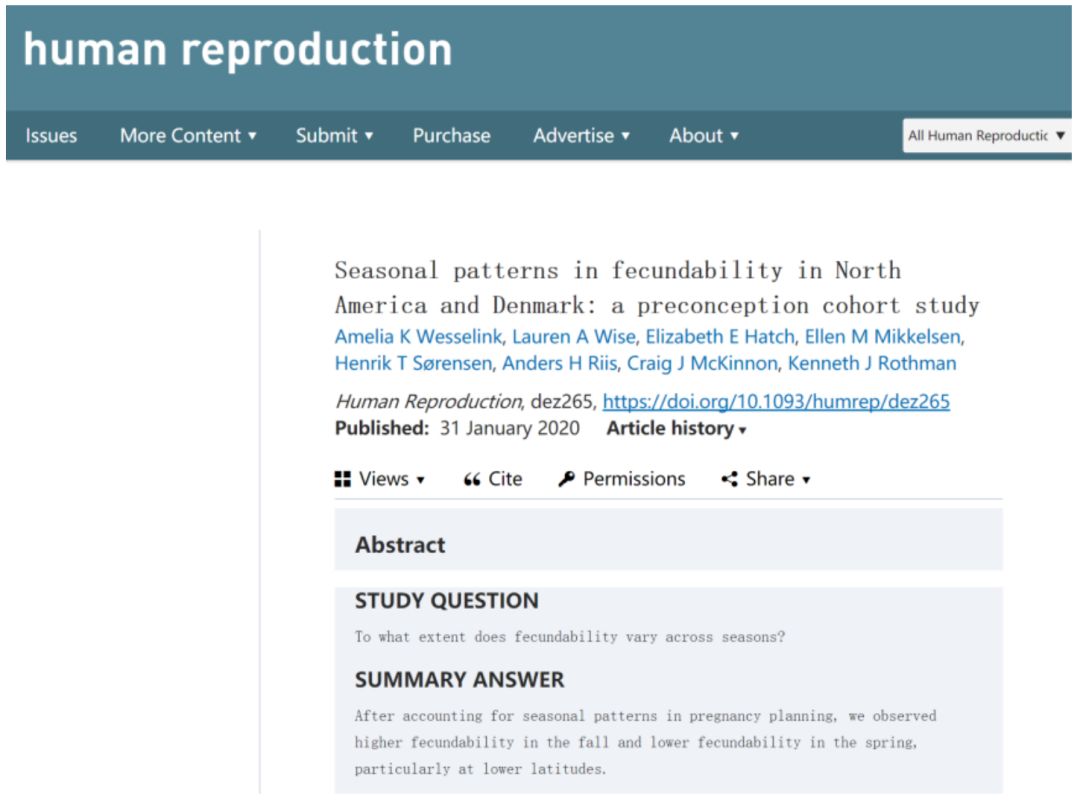Open the All Human Reproduction search scope dropdown
The width and height of the screenshot is (1080, 802).
[x=986, y=136]
